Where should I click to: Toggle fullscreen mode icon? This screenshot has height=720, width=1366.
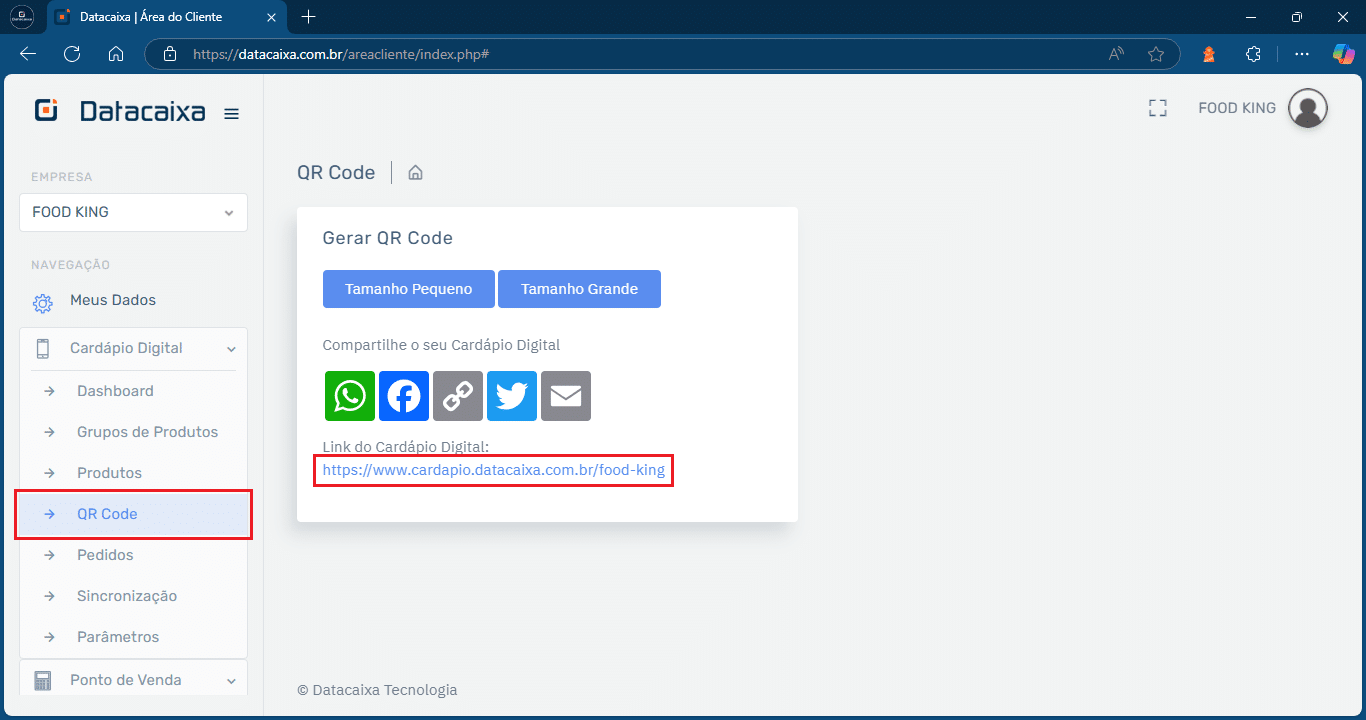1157,108
